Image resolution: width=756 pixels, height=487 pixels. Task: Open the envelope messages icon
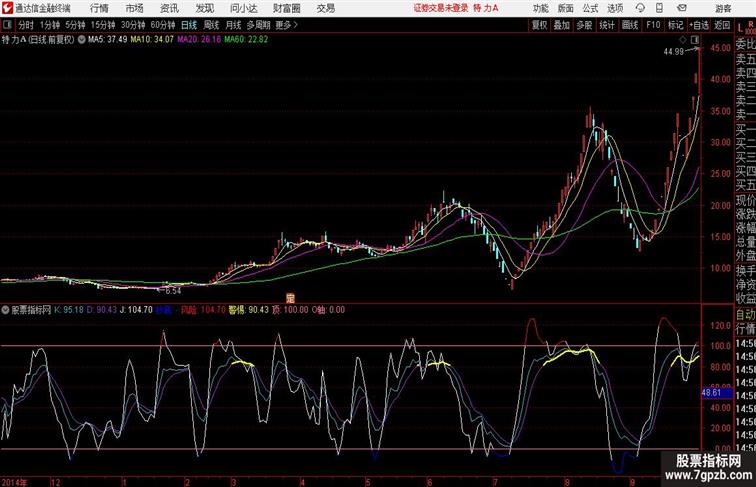(682, 8)
